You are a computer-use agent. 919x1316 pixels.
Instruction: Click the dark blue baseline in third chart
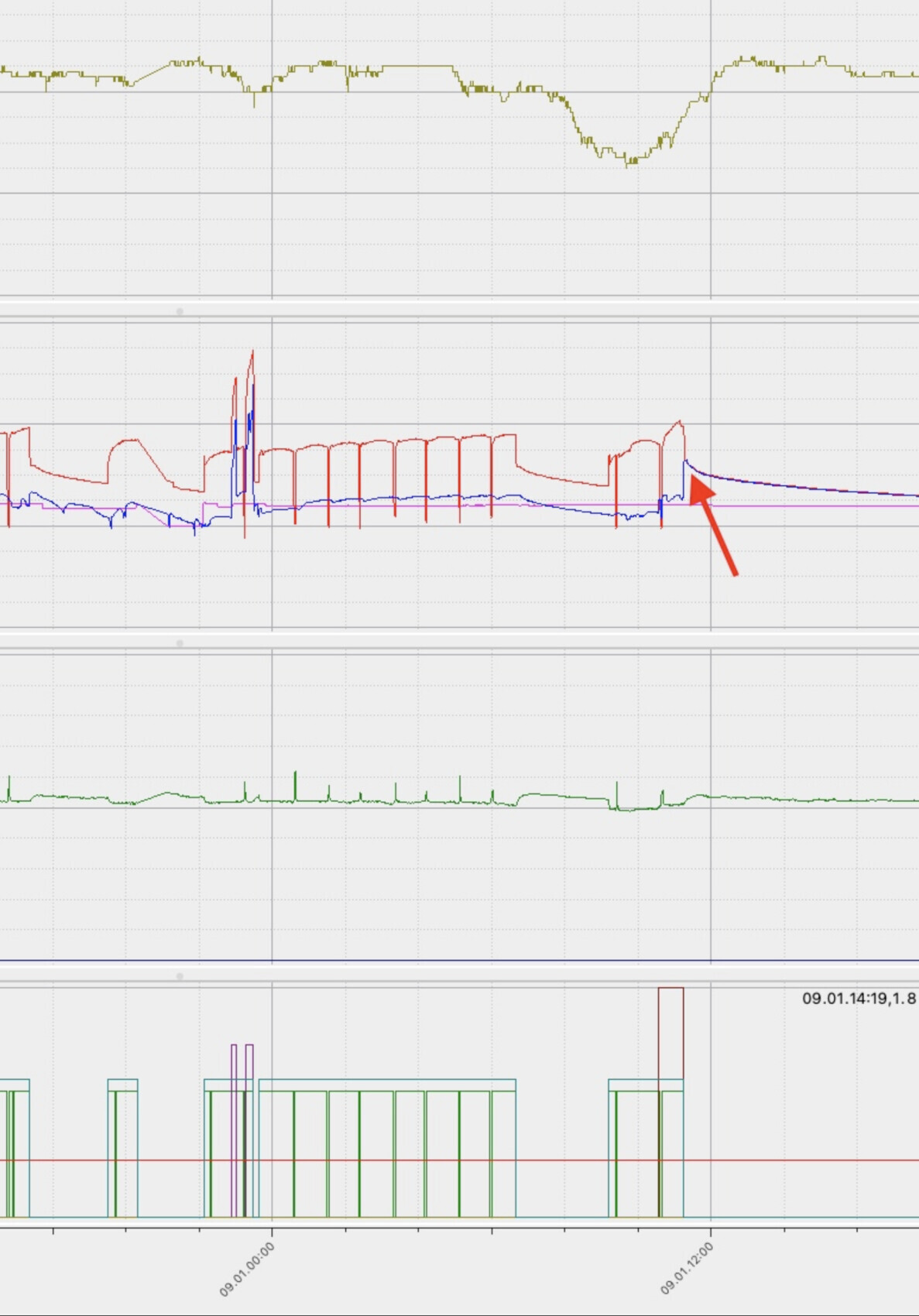(465, 961)
